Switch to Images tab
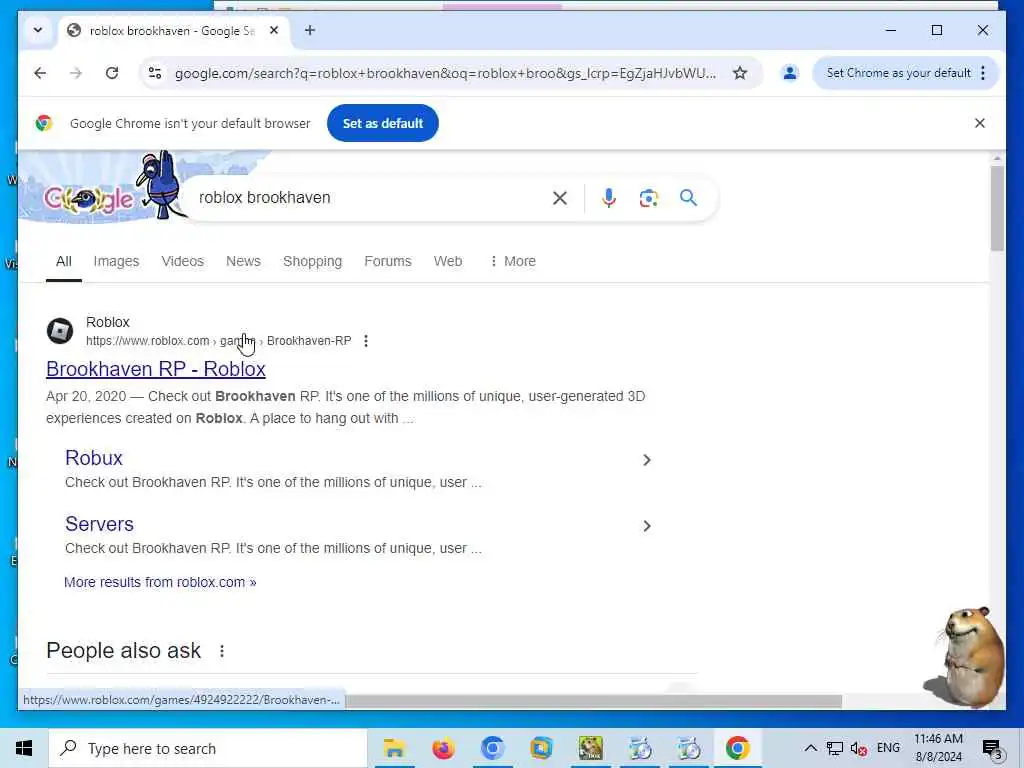Image resolution: width=1024 pixels, height=768 pixels. point(116,261)
